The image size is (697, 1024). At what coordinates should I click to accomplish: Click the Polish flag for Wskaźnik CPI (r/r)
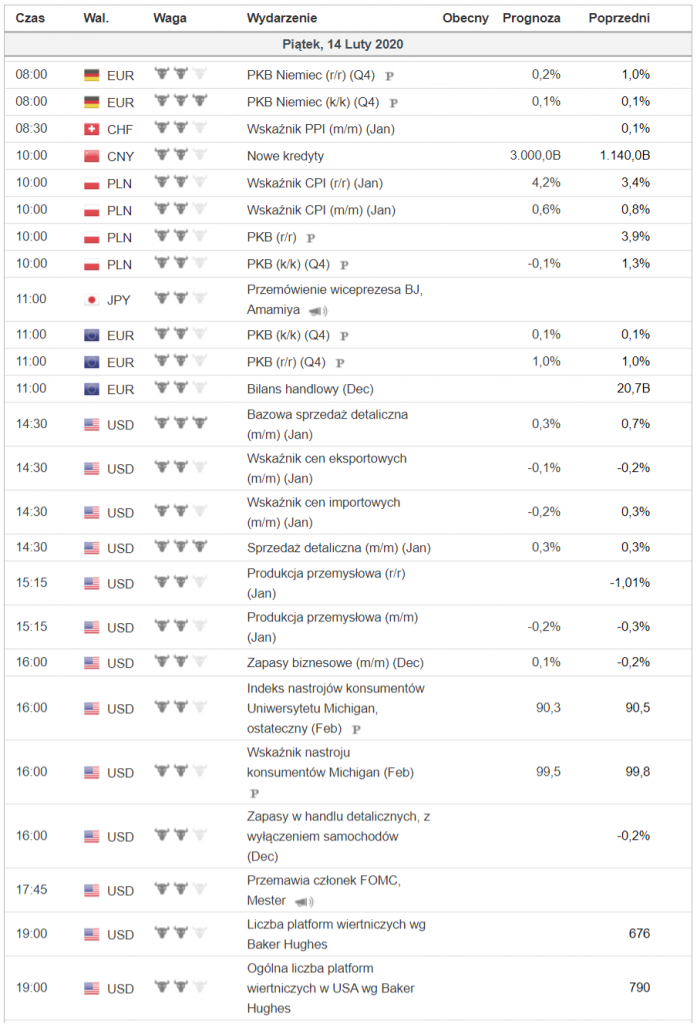point(91,184)
